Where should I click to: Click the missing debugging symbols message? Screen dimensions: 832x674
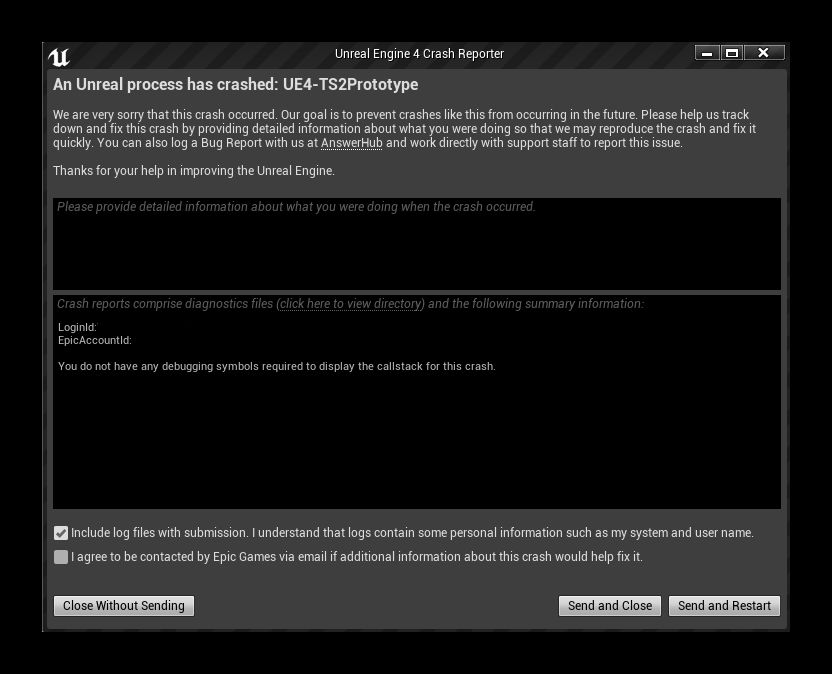click(x=277, y=366)
